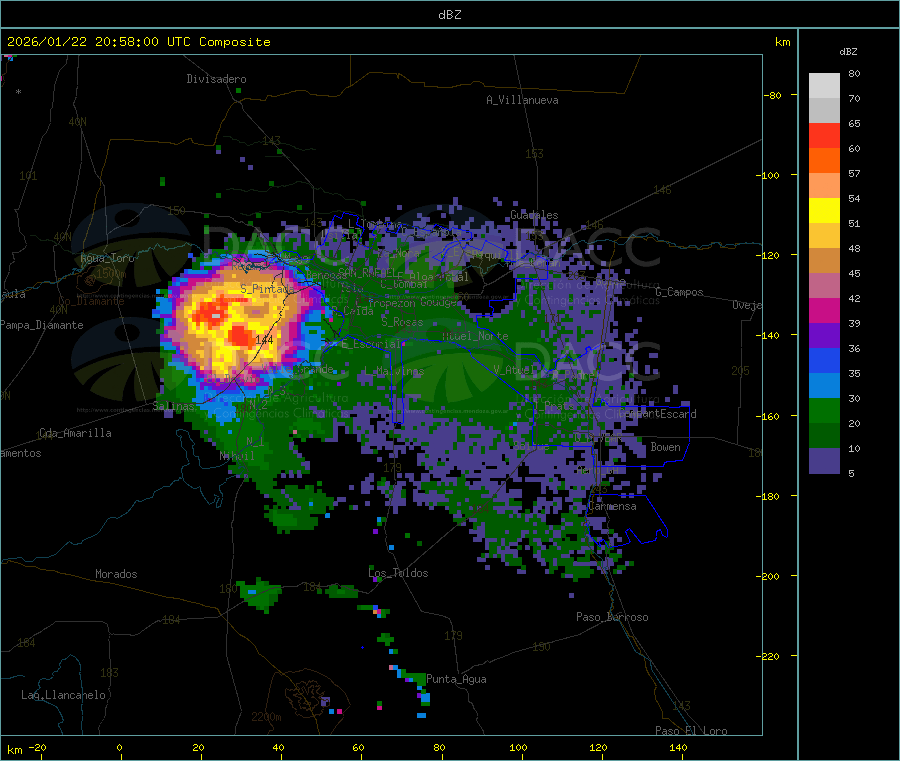Click the timestamp 2026/01/22 20:58:00 UTC Composite

point(138,42)
